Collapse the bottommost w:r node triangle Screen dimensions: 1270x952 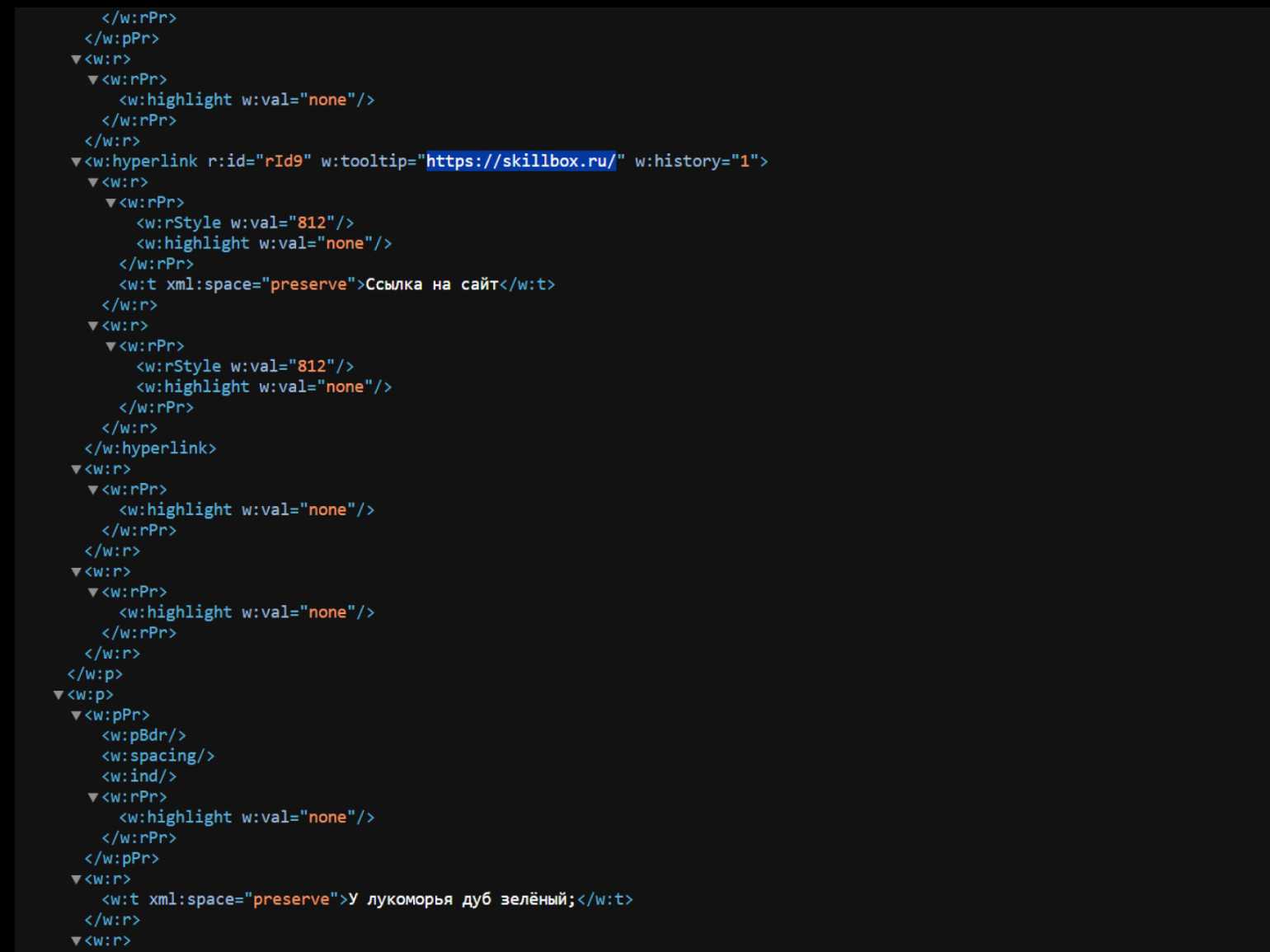coord(76,941)
